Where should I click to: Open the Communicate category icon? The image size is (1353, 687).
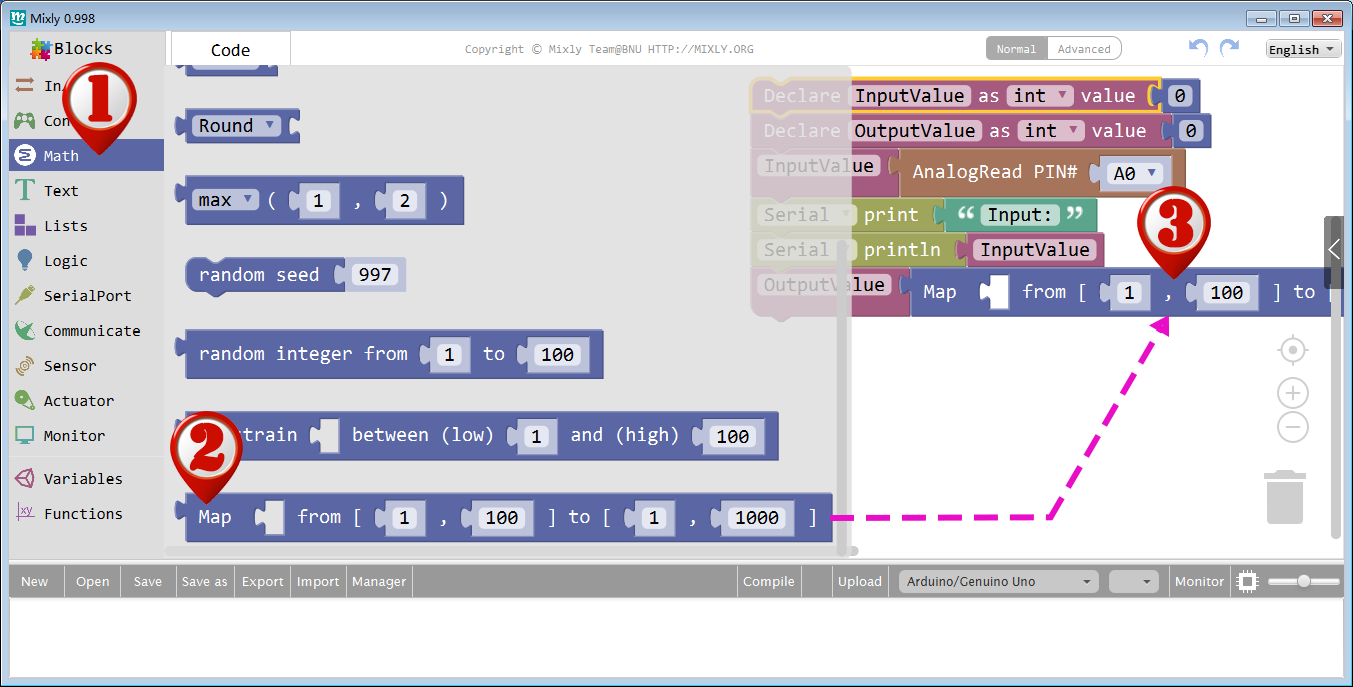26,331
